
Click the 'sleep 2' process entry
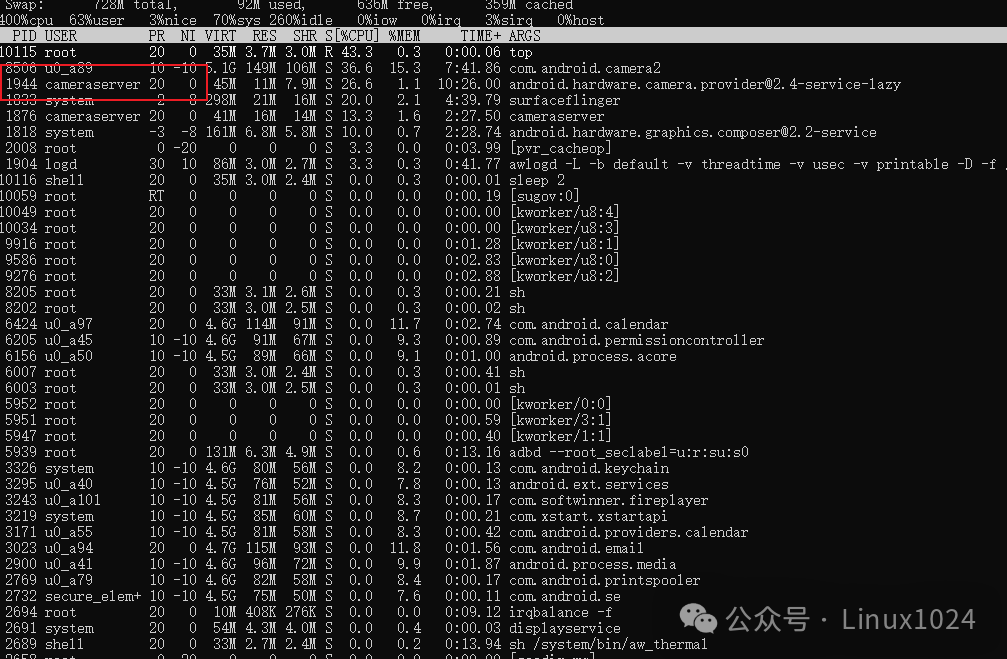click(x=537, y=180)
